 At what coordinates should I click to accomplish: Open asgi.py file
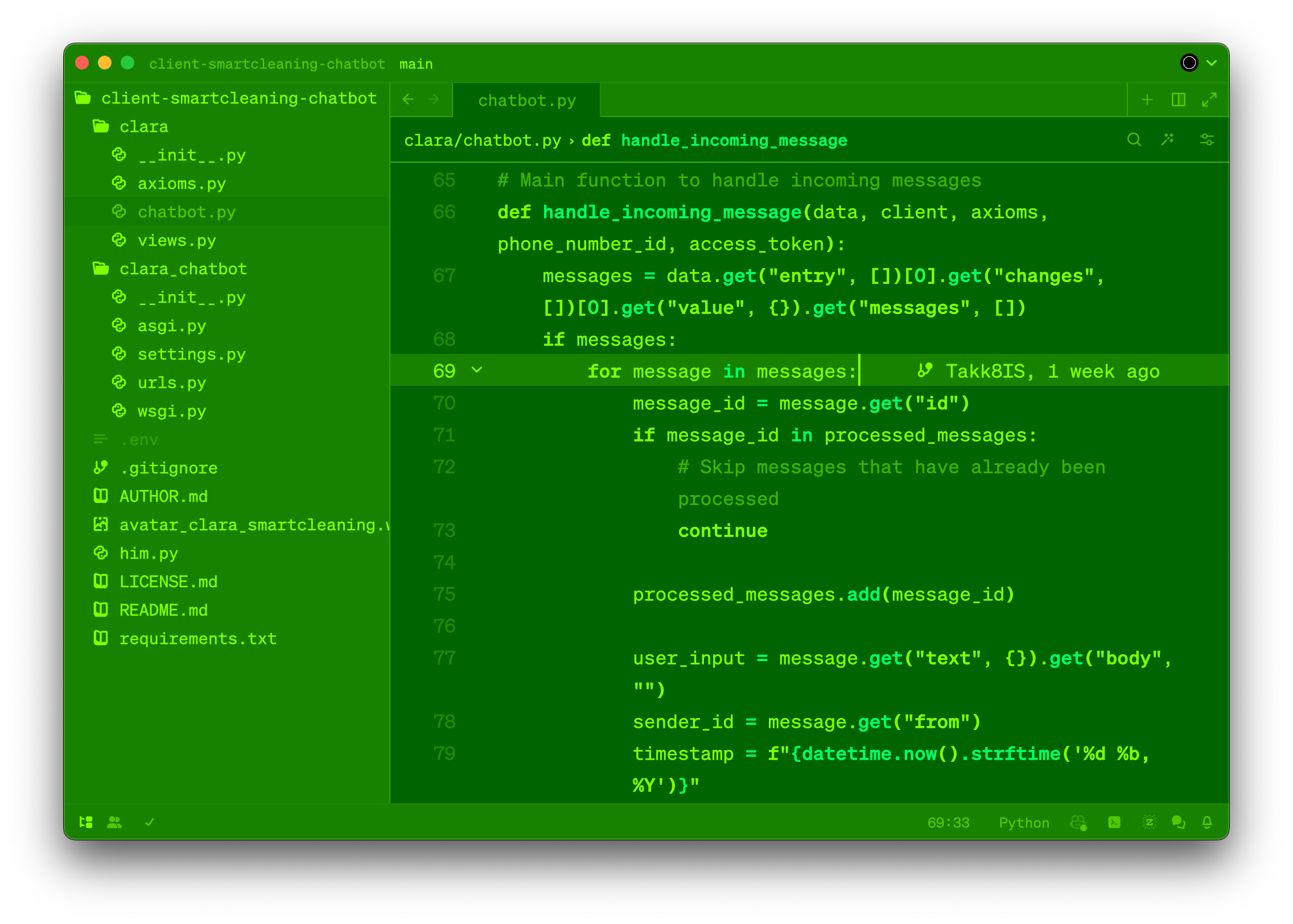(x=227, y=325)
